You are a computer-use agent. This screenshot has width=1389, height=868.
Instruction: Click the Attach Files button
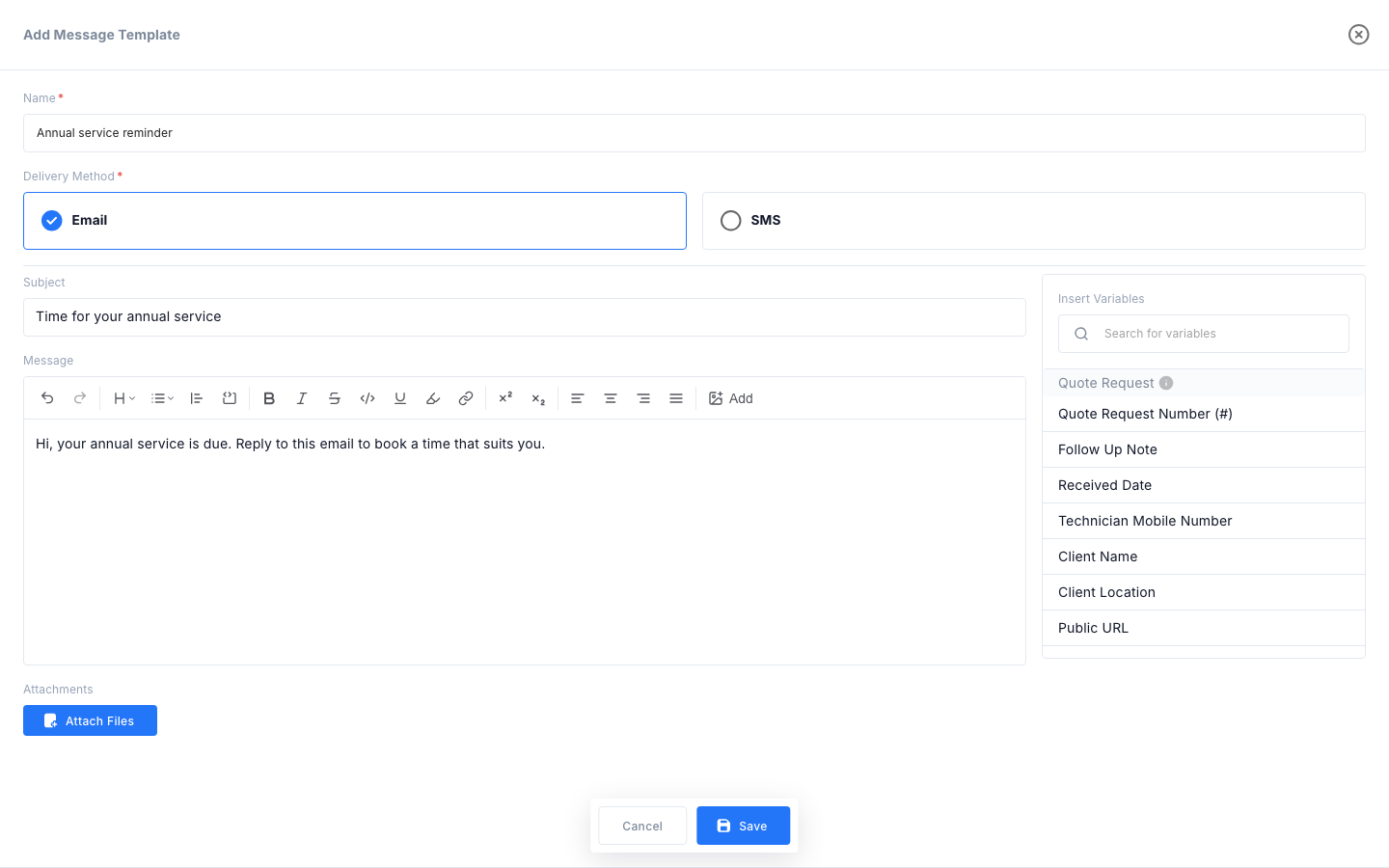(x=90, y=720)
